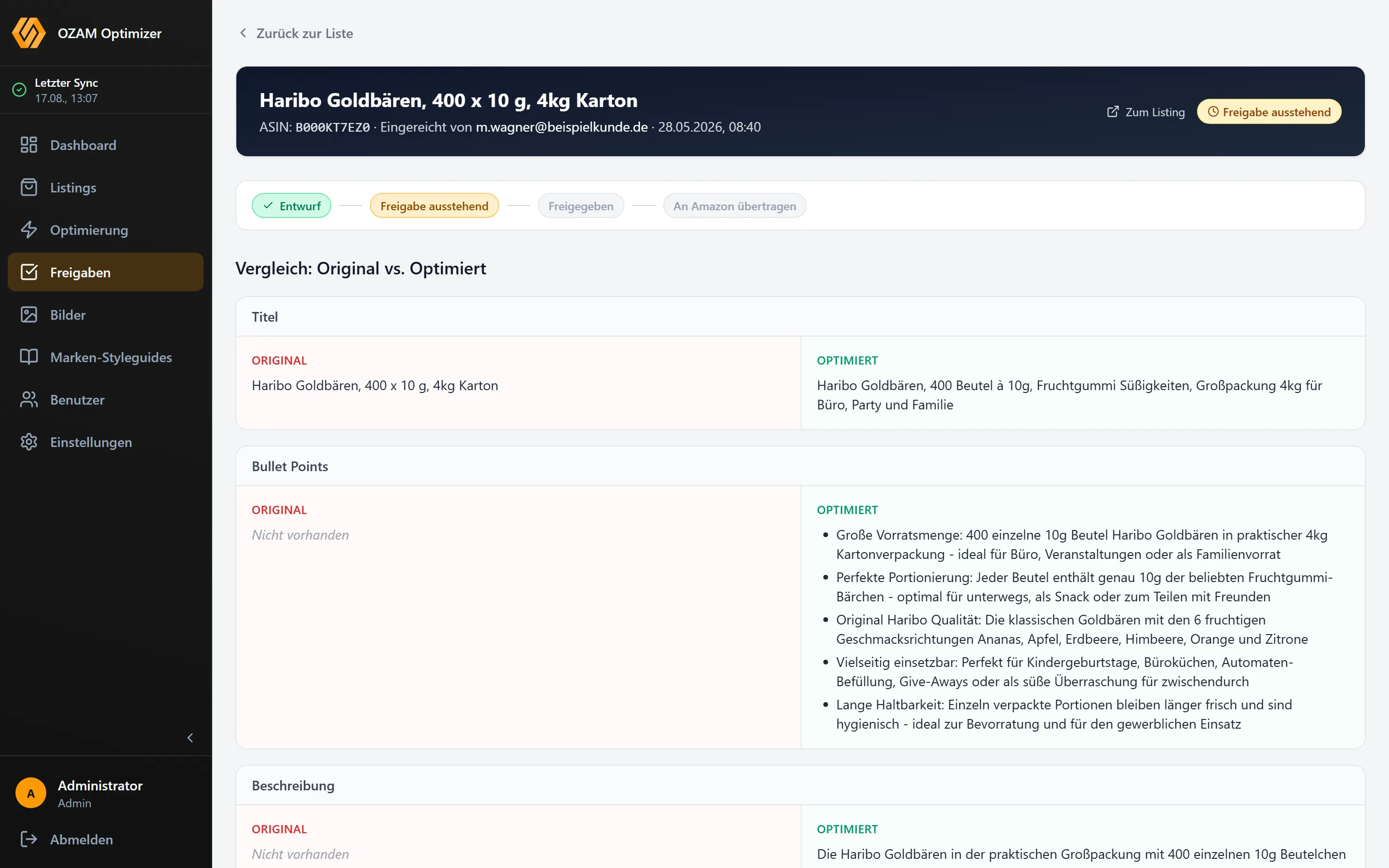Image resolution: width=1389 pixels, height=868 pixels.
Task: Click the clock icon in the status badge
Action: 1213,111
